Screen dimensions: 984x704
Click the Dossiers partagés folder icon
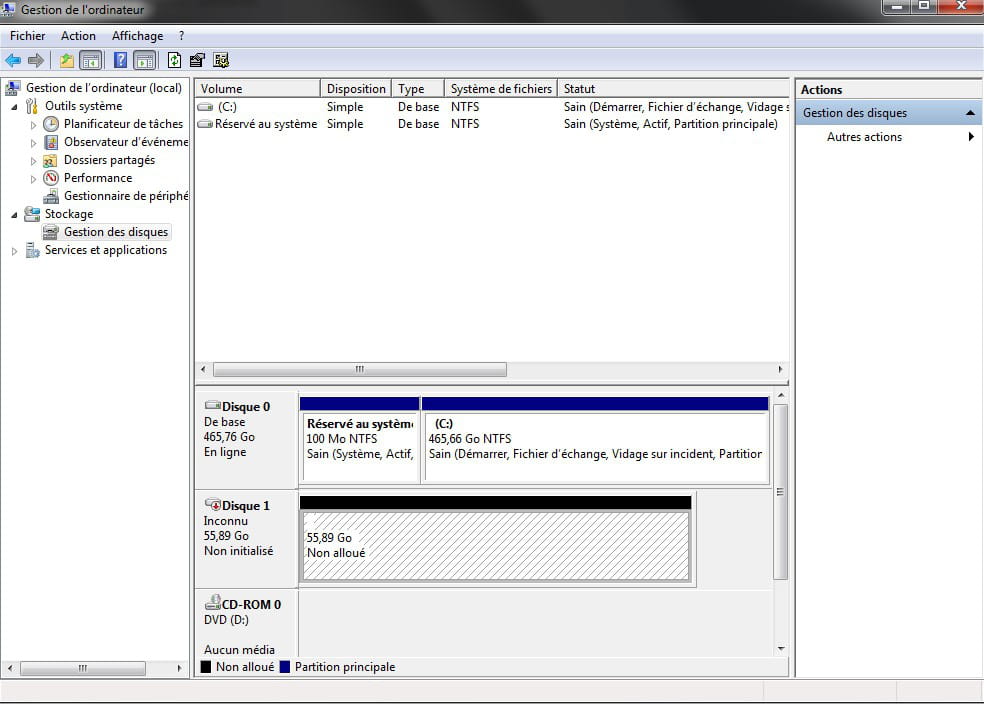click(x=51, y=161)
